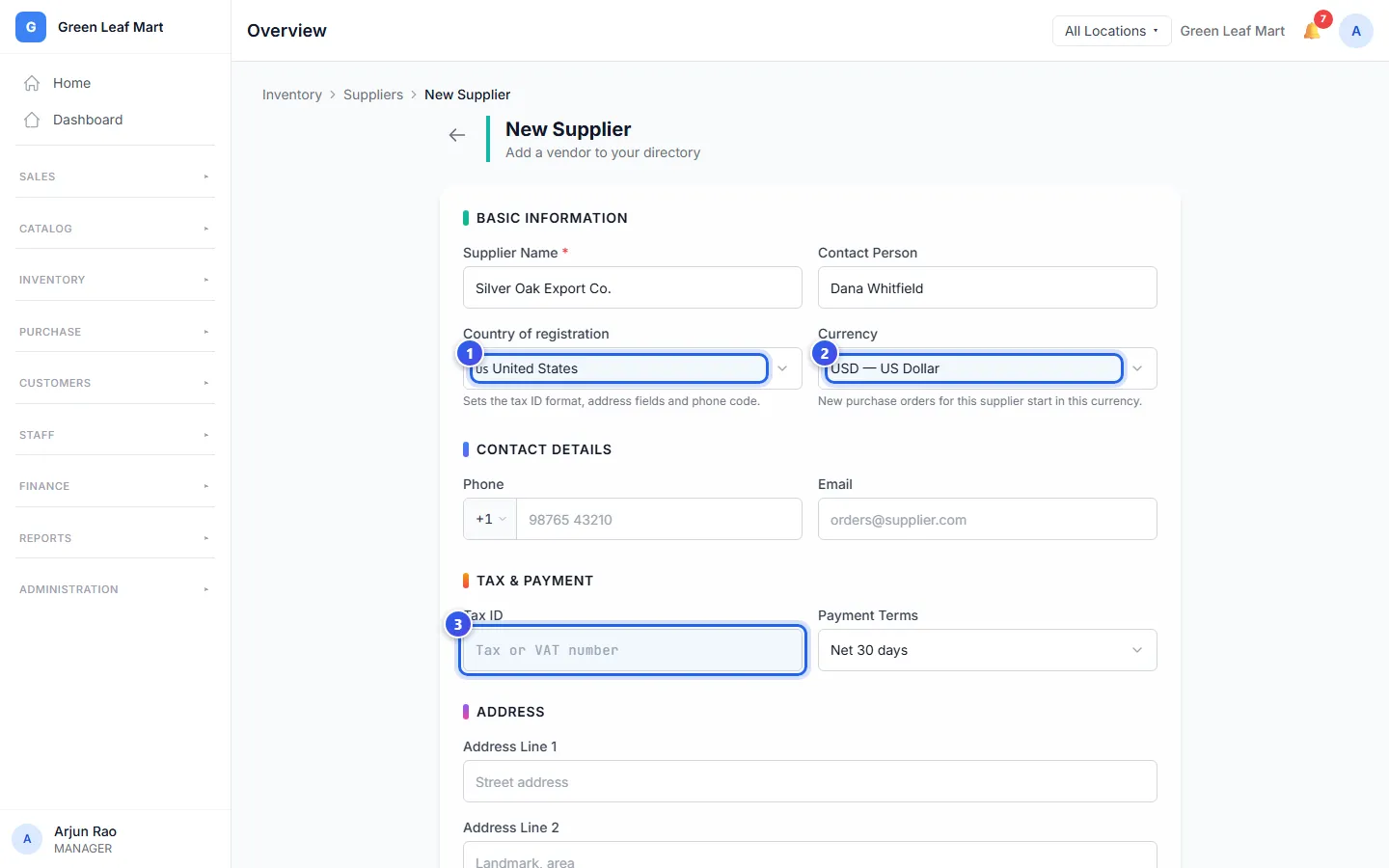Click the Arjun Rao profile in sidebar
This screenshot has height=868, width=1389.
(x=116, y=839)
